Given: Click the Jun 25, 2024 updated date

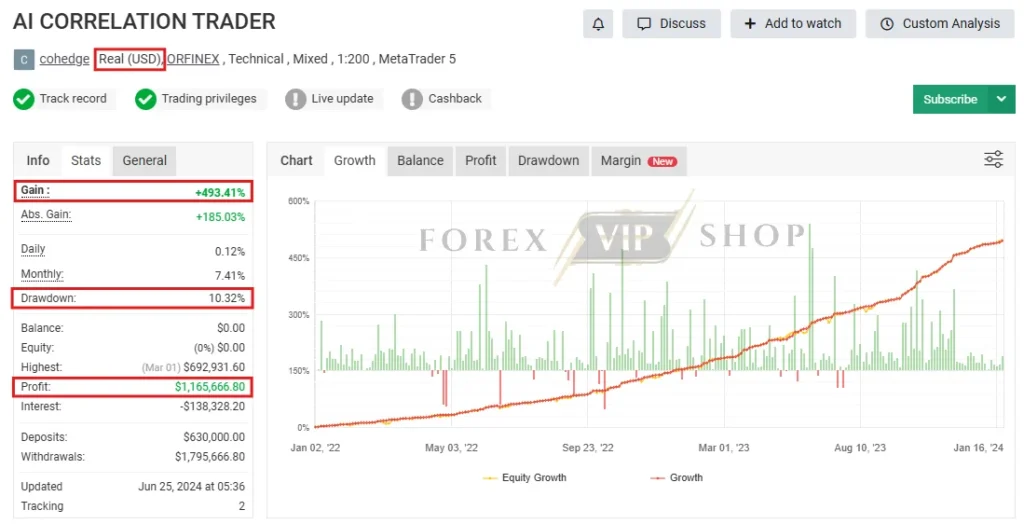Looking at the screenshot, I should coord(191,487).
